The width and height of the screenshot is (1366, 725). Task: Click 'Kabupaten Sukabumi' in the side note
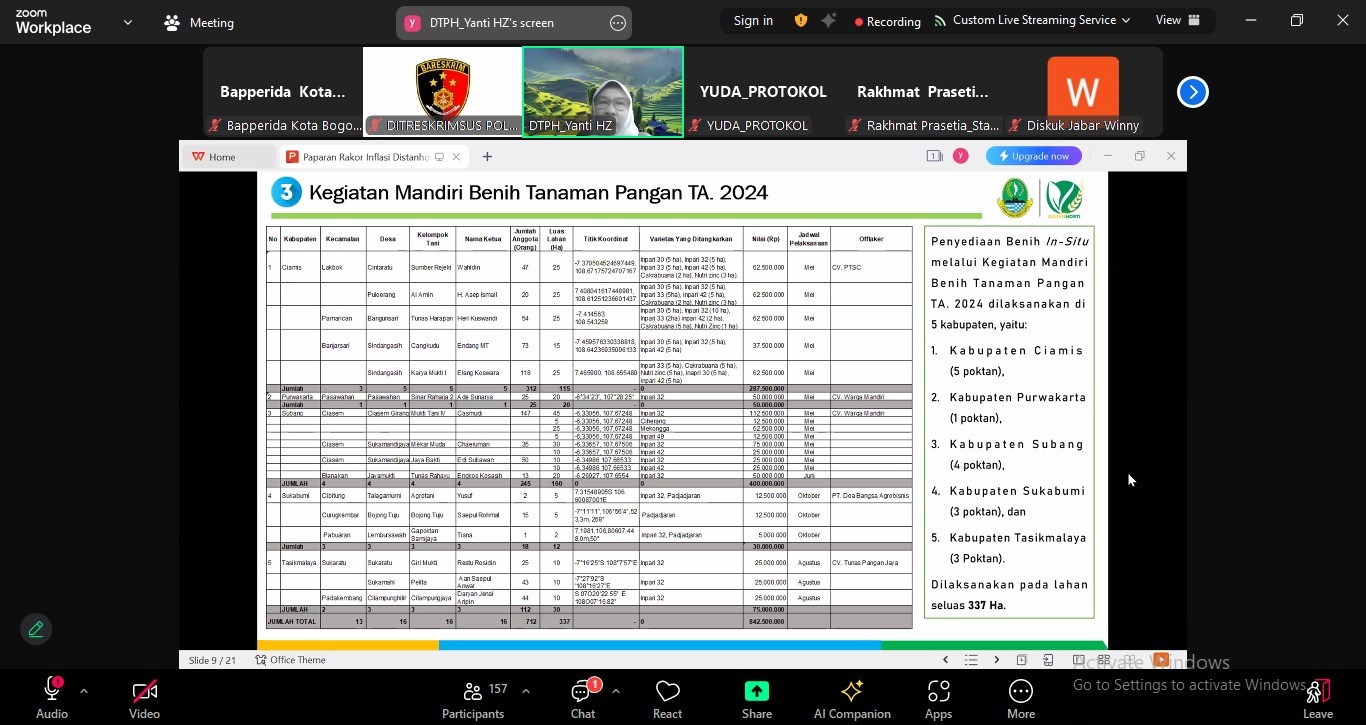click(x=1018, y=491)
